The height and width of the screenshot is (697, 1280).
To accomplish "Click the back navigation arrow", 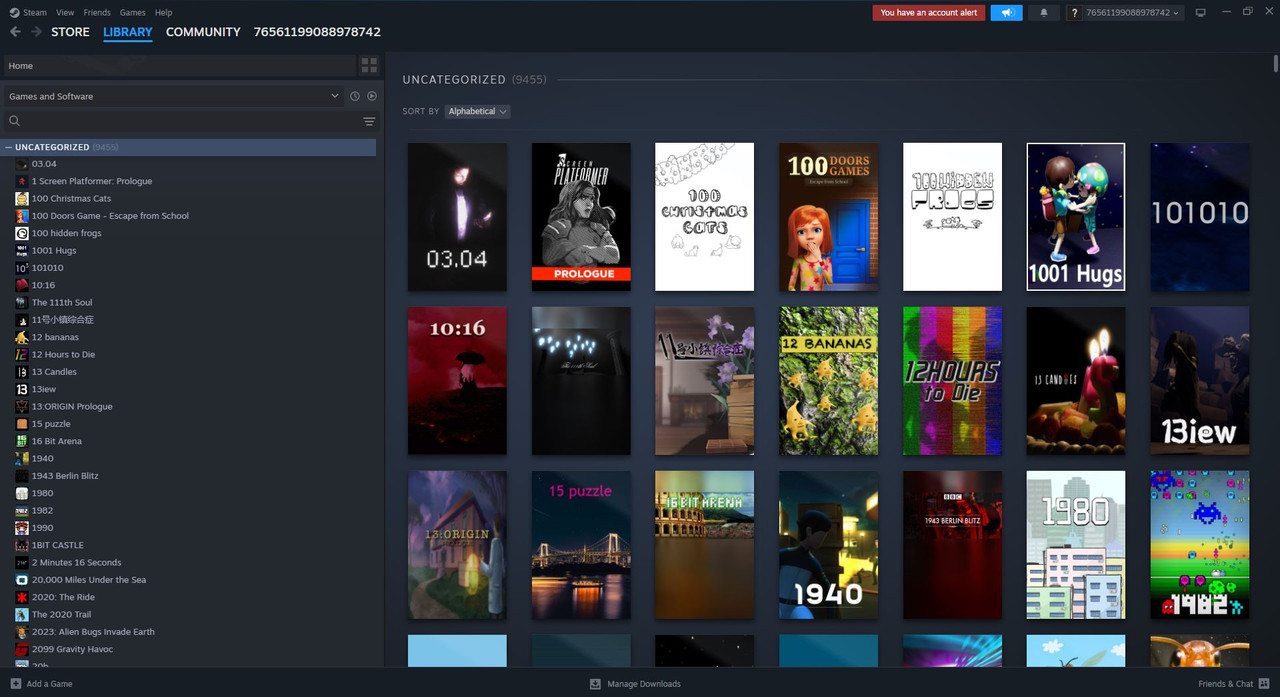I will tap(15, 32).
